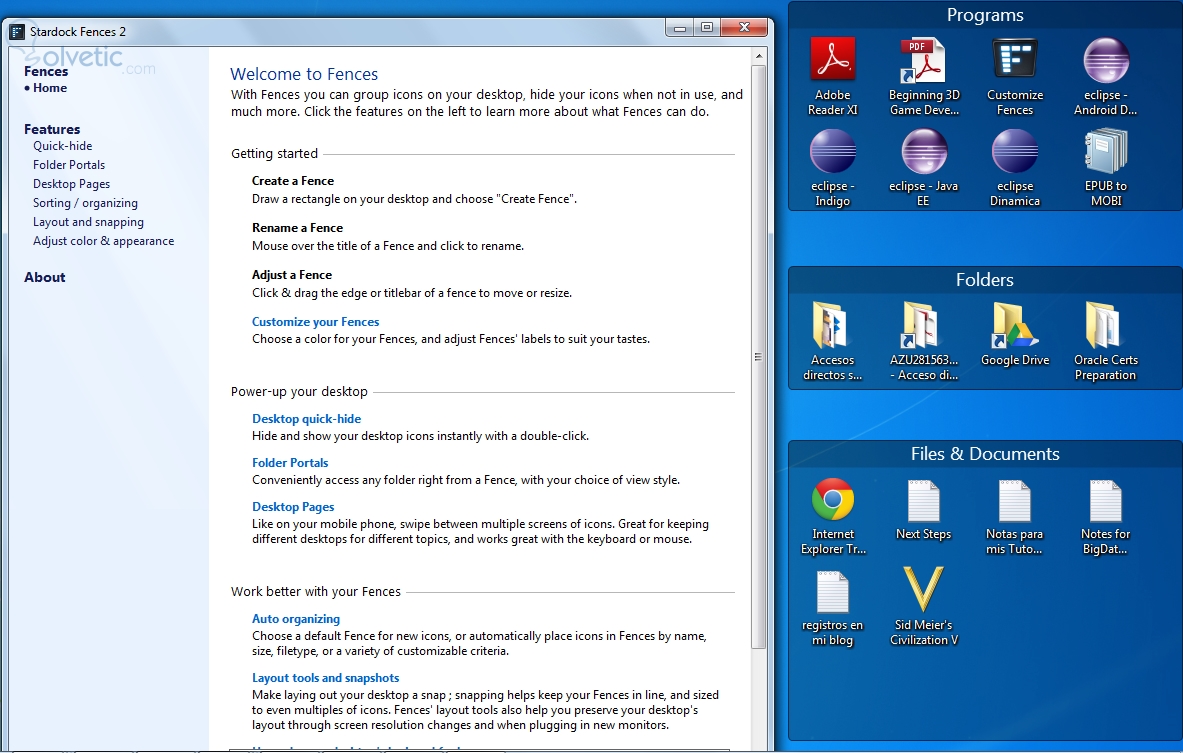Image resolution: width=1183 pixels, height=753 pixels.
Task: Follow the Customize your Fences link
Action: (x=315, y=321)
